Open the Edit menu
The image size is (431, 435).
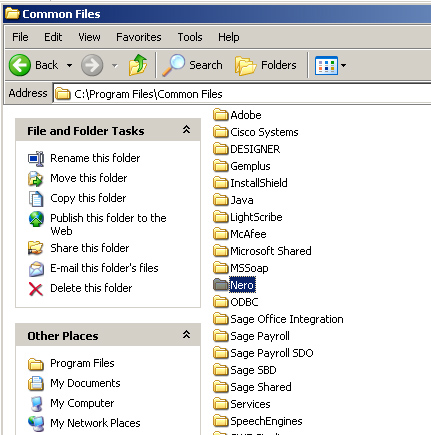point(53,37)
